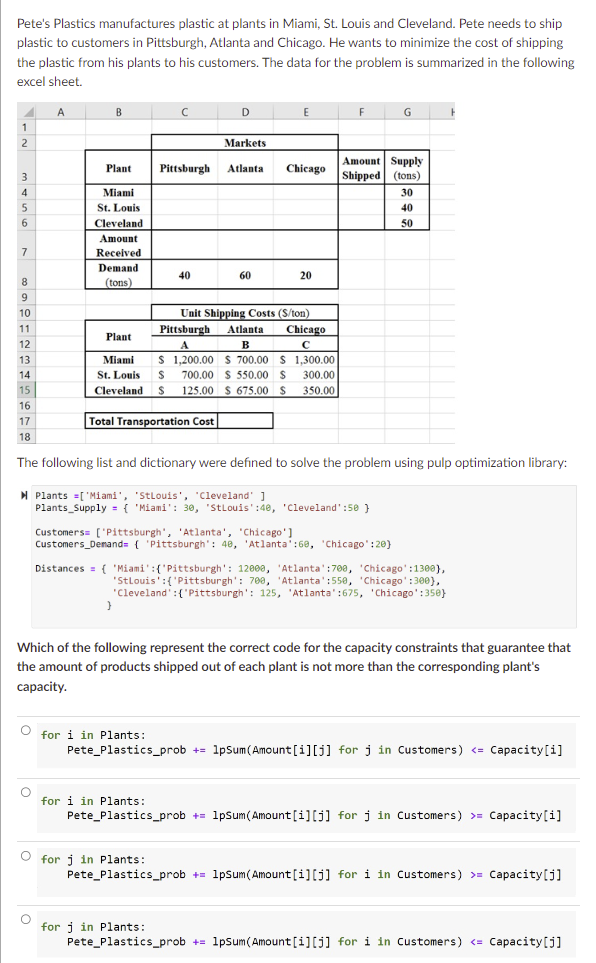Click the Distances dictionary code line

[240, 569]
